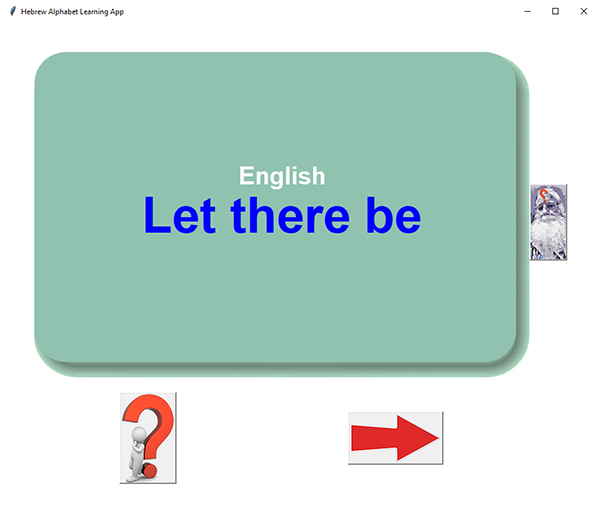The width and height of the screenshot is (600, 508).
Task: Minimize the Hebrew Alphabet Learning App window
Action: pos(527,11)
